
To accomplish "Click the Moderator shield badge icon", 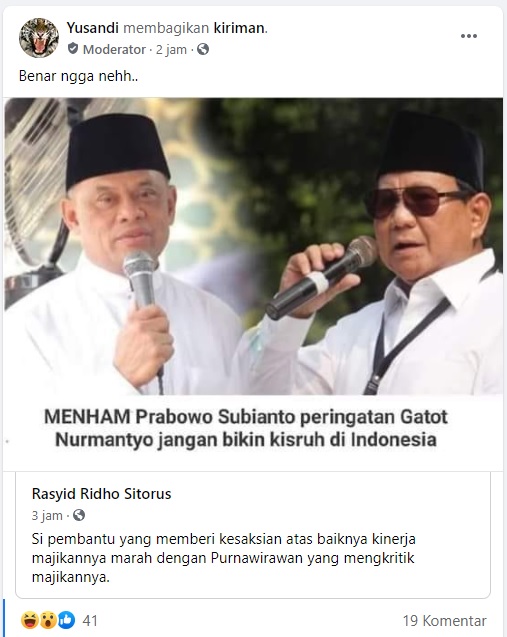I will (x=73, y=49).
